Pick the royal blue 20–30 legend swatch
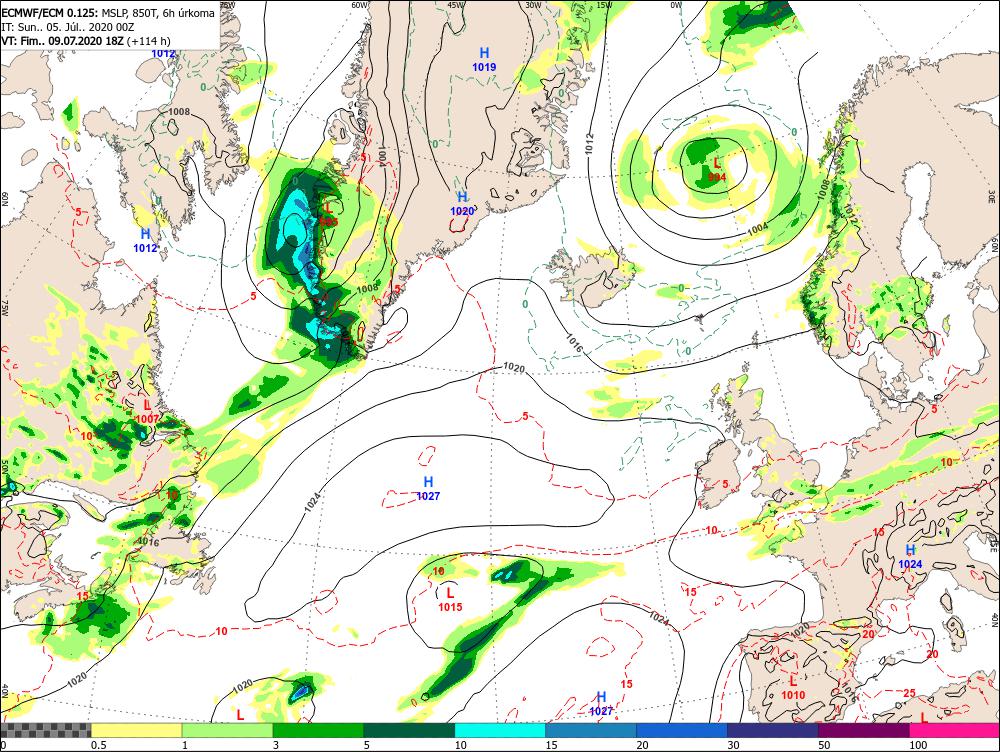This screenshot has height=752, width=1000. 682,730
